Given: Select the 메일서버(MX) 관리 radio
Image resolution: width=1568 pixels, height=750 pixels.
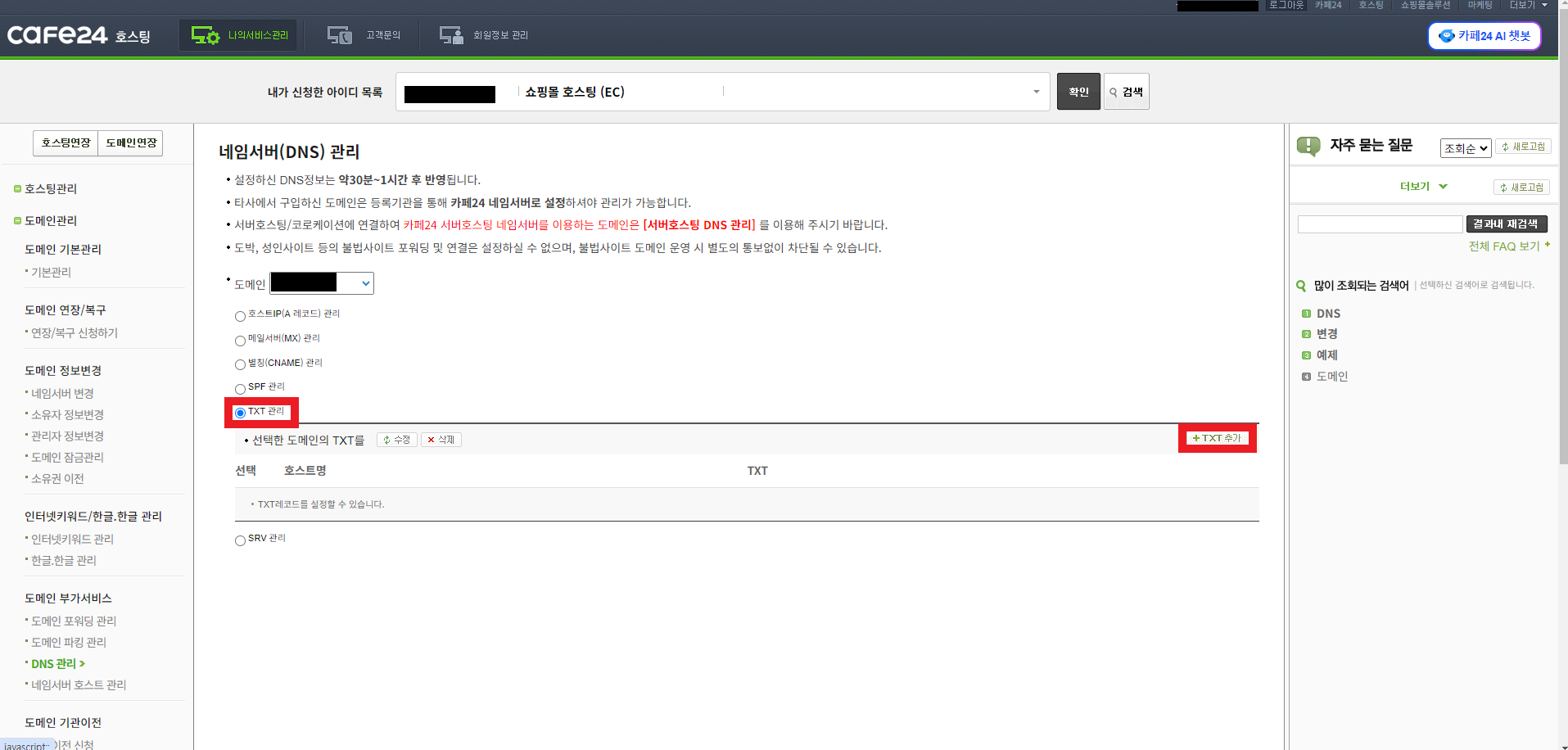Looking at the screenshot, I should (x=240, y=341).
